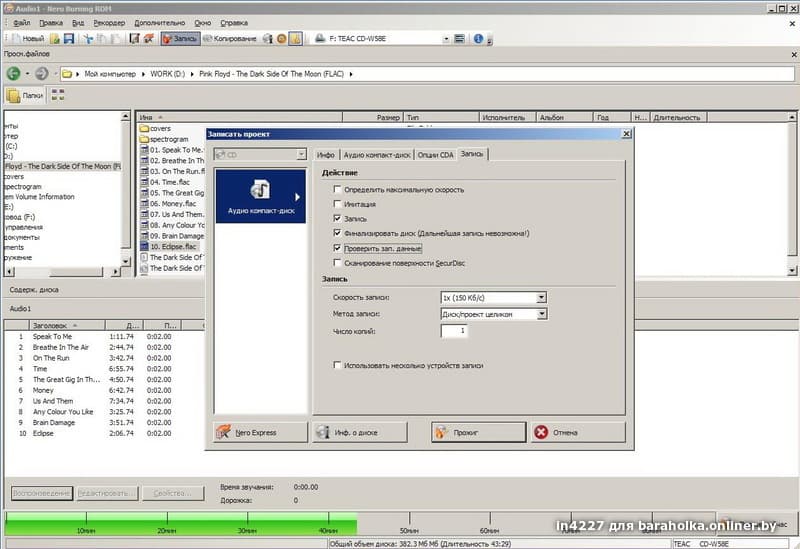Go back with the green arrow

pyautogui.click(x=14, y=73)
